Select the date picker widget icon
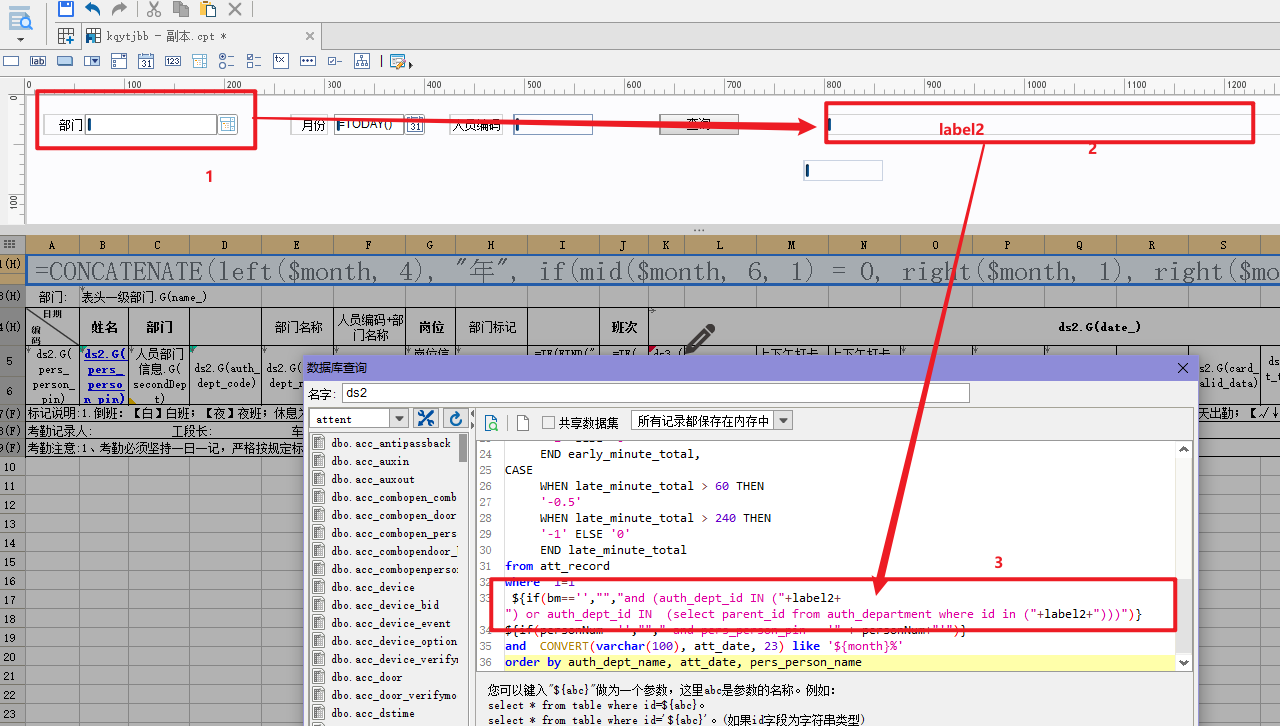This screenshot has width=1280, height=726. click(146, 61)
